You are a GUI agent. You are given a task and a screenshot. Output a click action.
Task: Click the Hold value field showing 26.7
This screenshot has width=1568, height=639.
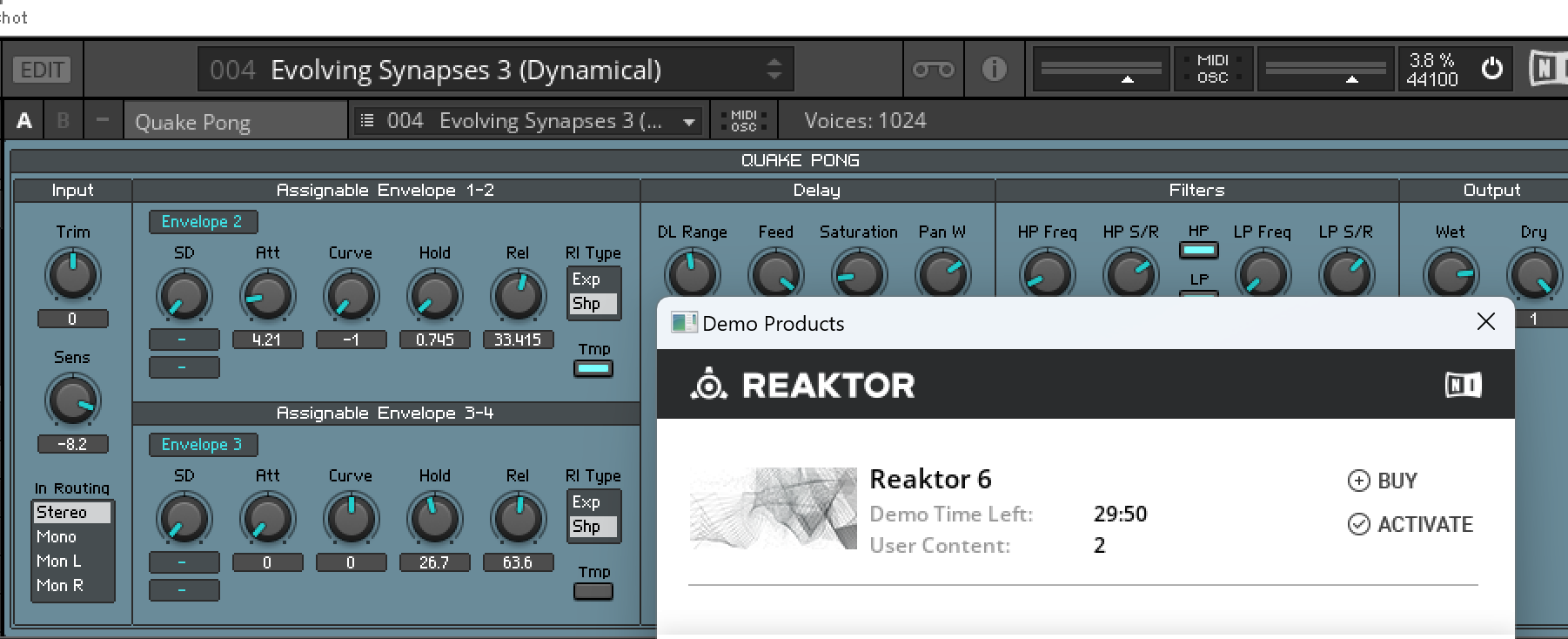(434, 562)
